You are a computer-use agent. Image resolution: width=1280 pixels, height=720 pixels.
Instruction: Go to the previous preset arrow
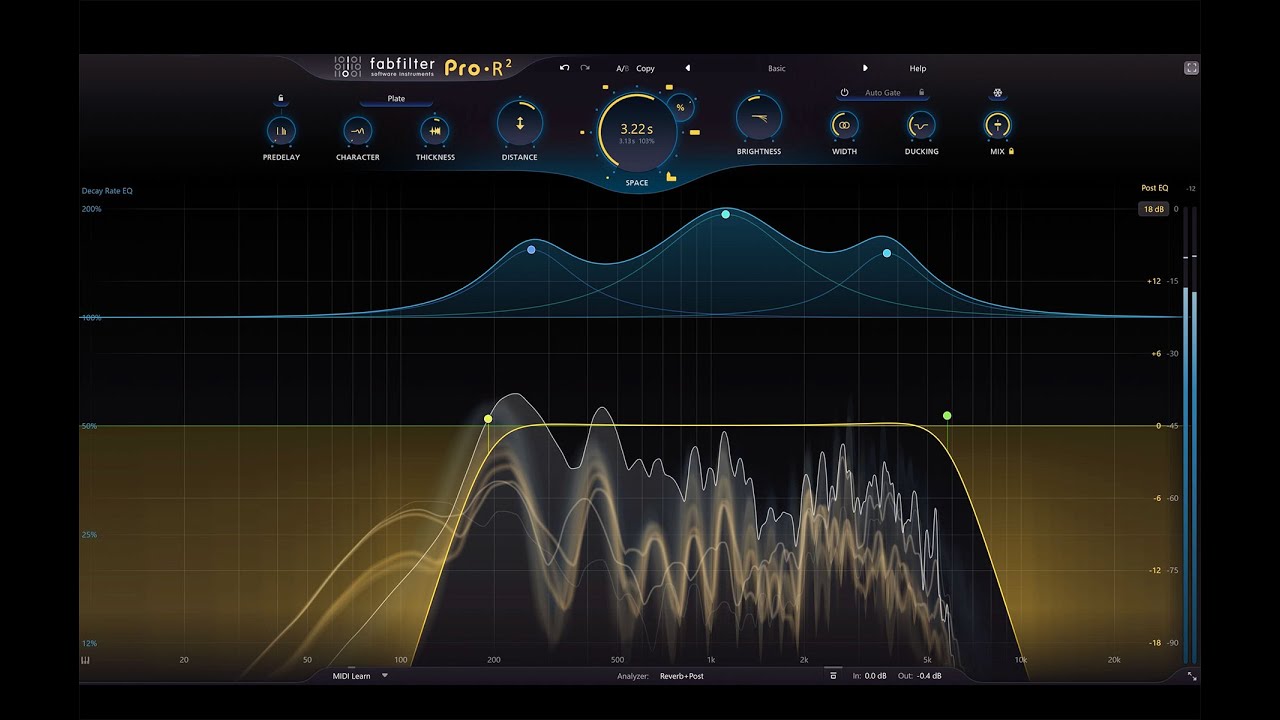coord(687,68)
